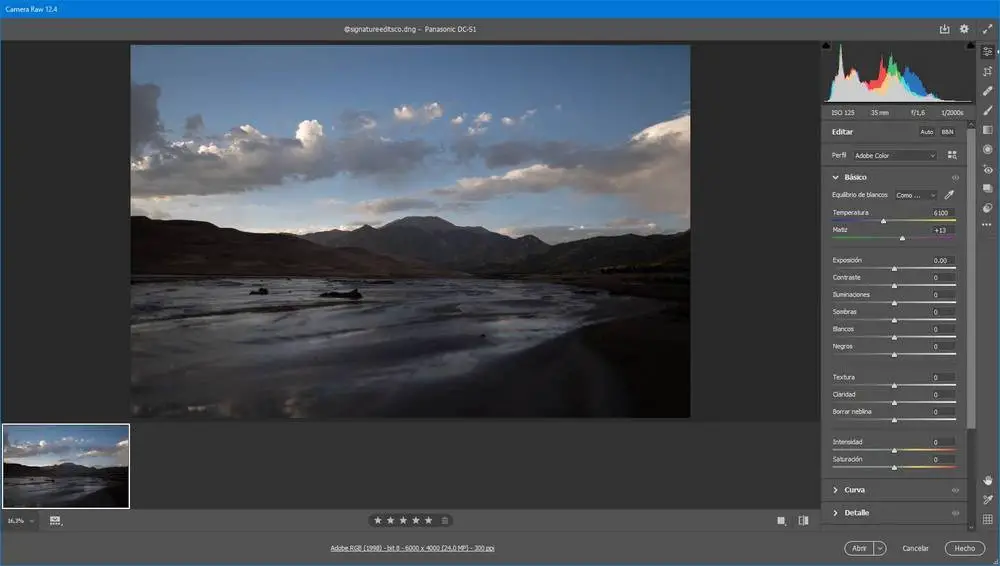The image size is (1000, 566).
Task: Open the Camera Raw preferences gear
Action: tap(964, 30)
